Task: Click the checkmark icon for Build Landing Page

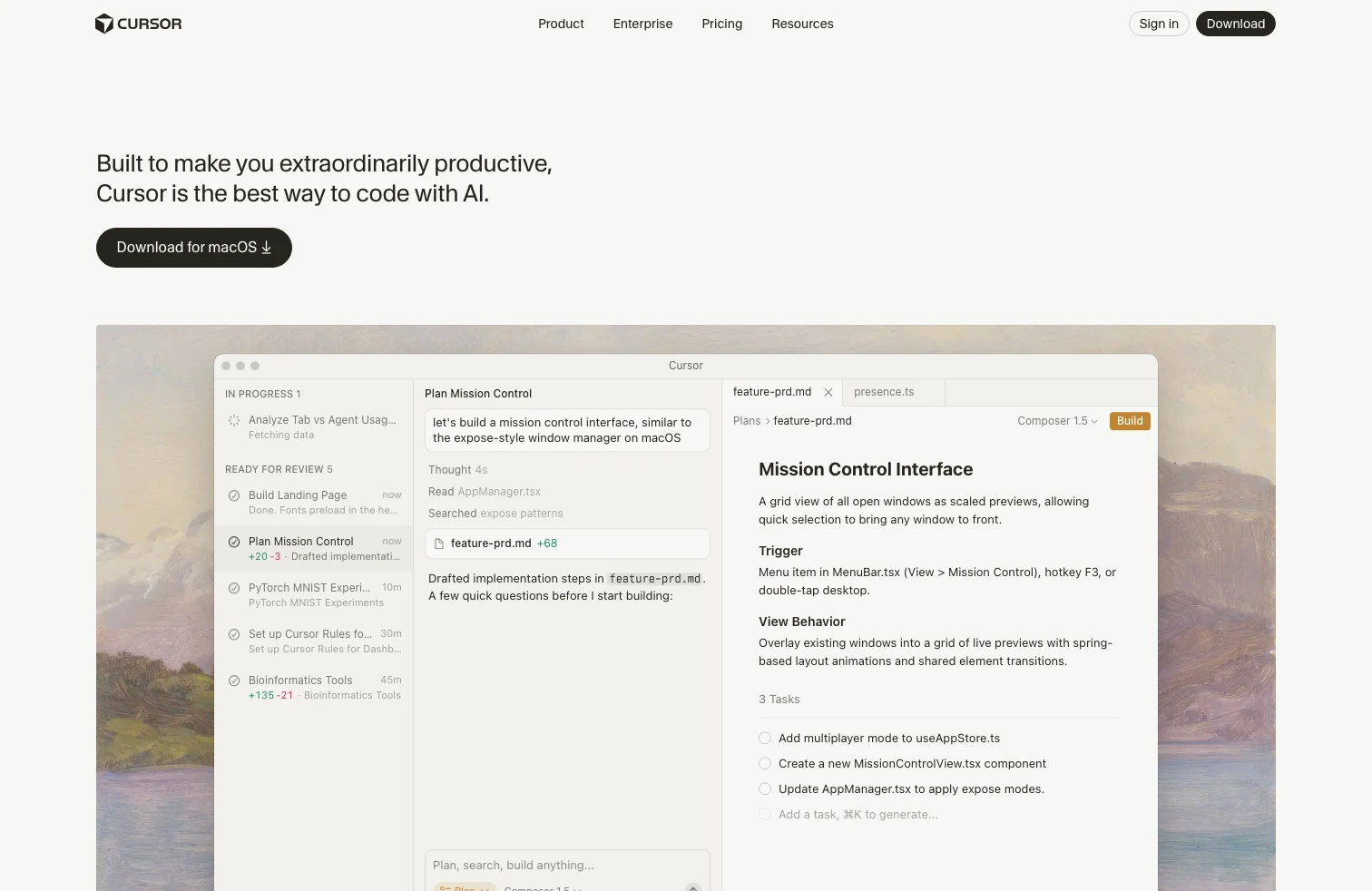Action: click(234, 495)
